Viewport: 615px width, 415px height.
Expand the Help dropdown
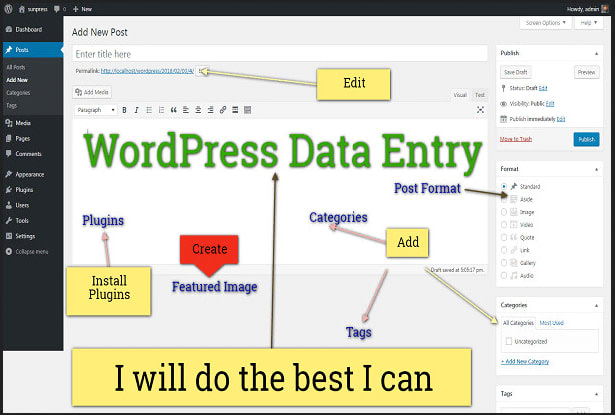tap(589, 23)
